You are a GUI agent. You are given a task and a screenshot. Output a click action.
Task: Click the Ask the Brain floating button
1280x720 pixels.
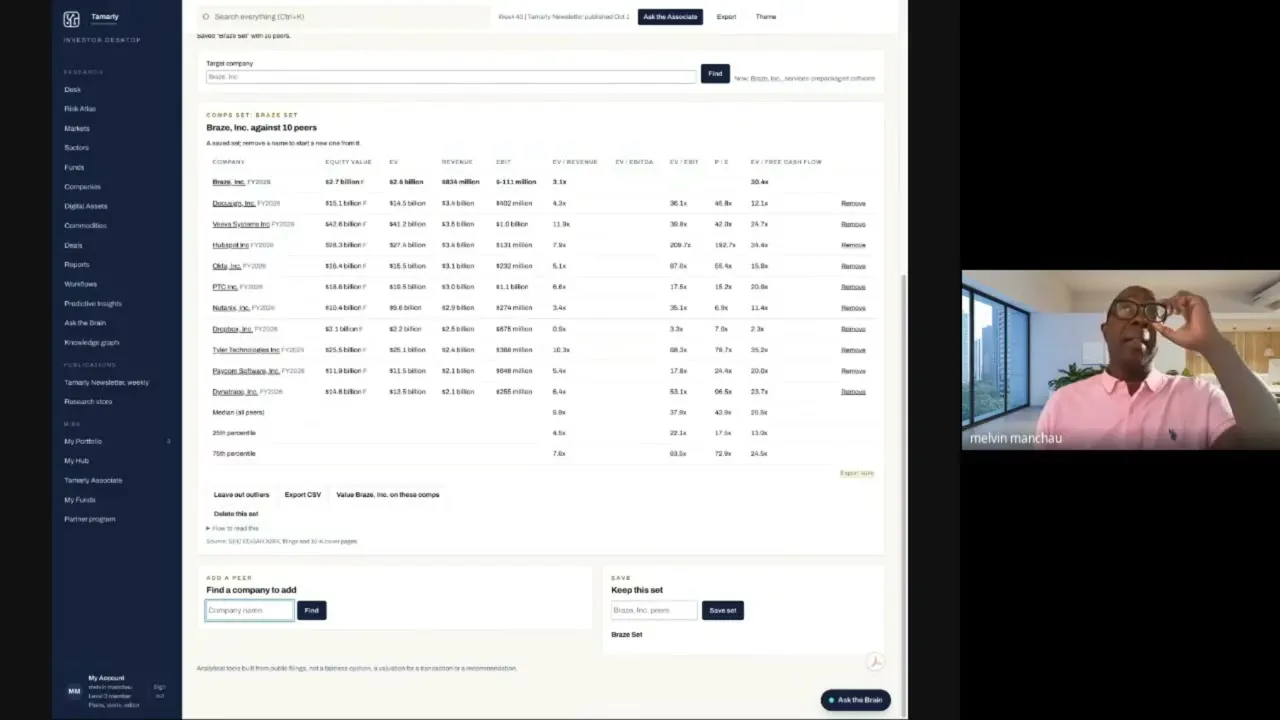pyautogui.click(x=855, y=700)
